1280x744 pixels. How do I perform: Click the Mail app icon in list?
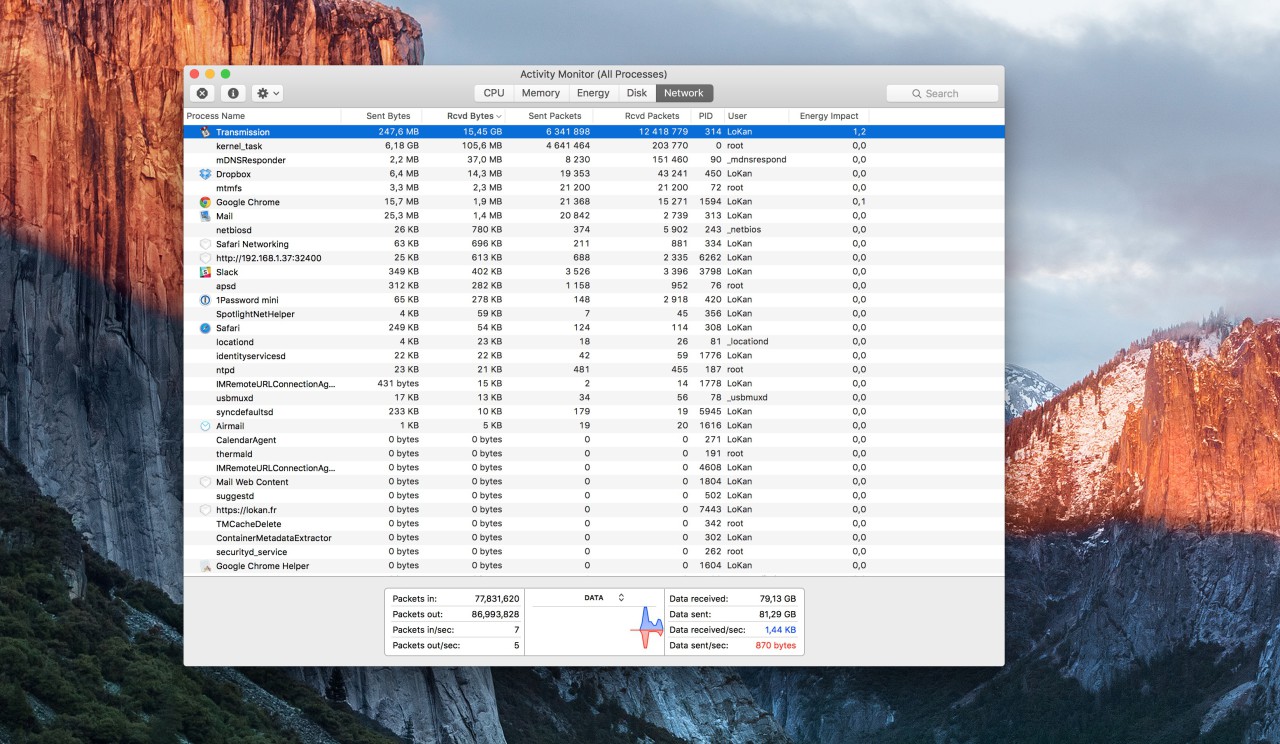(205, 216)
